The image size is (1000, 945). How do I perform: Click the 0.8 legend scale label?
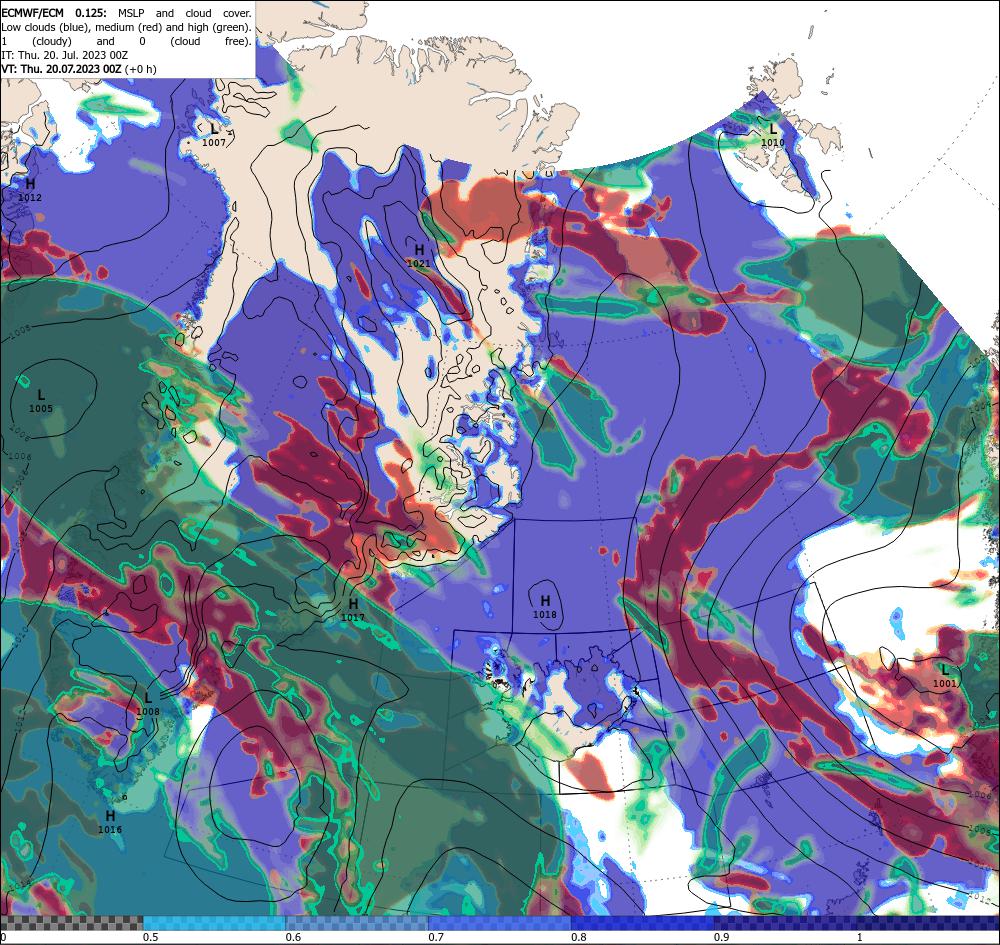point(579,937)
